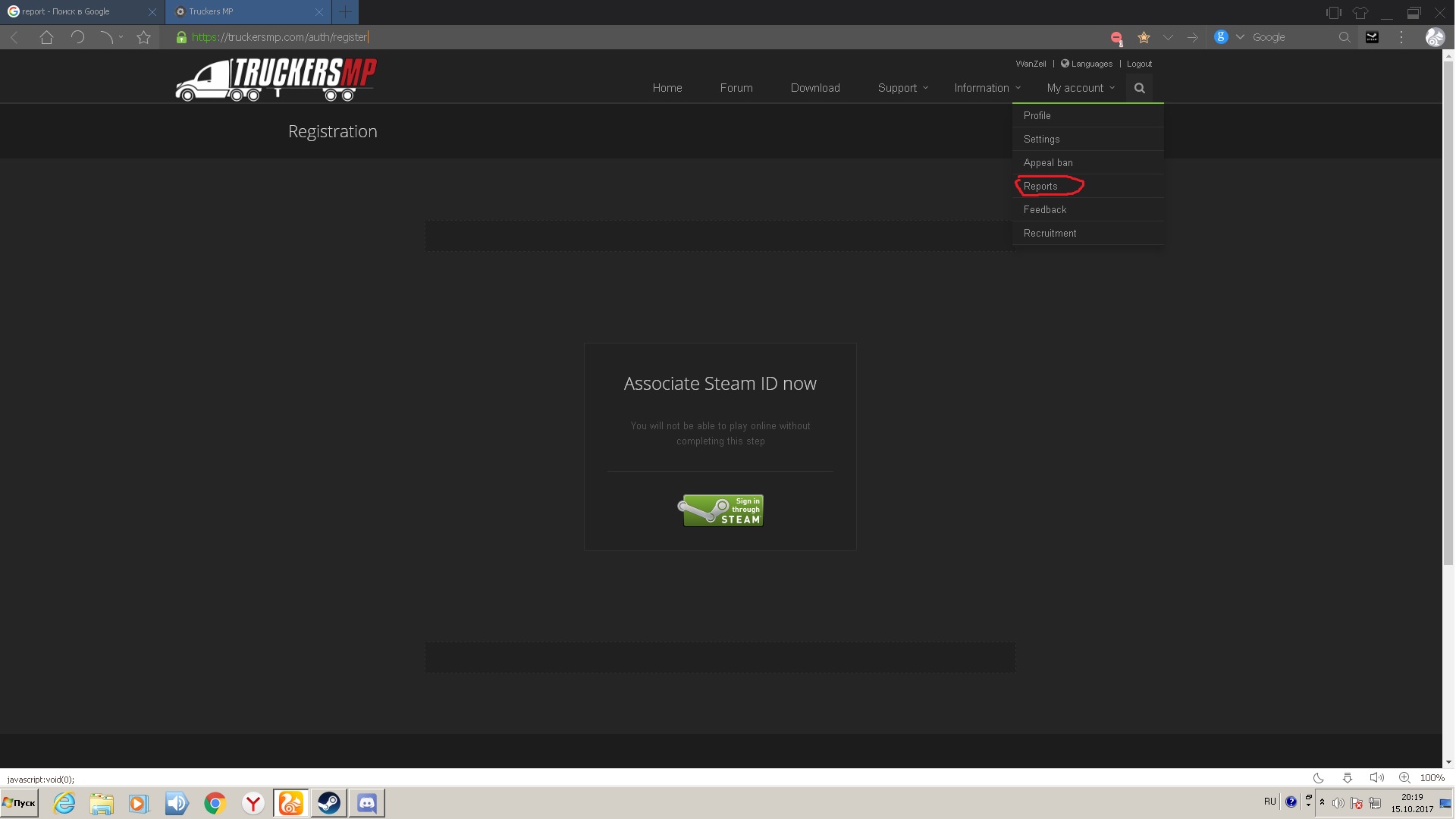Viewport: 1456px width, 819px height.
Task: Sign in through Steam button
Action: point(720,510)
